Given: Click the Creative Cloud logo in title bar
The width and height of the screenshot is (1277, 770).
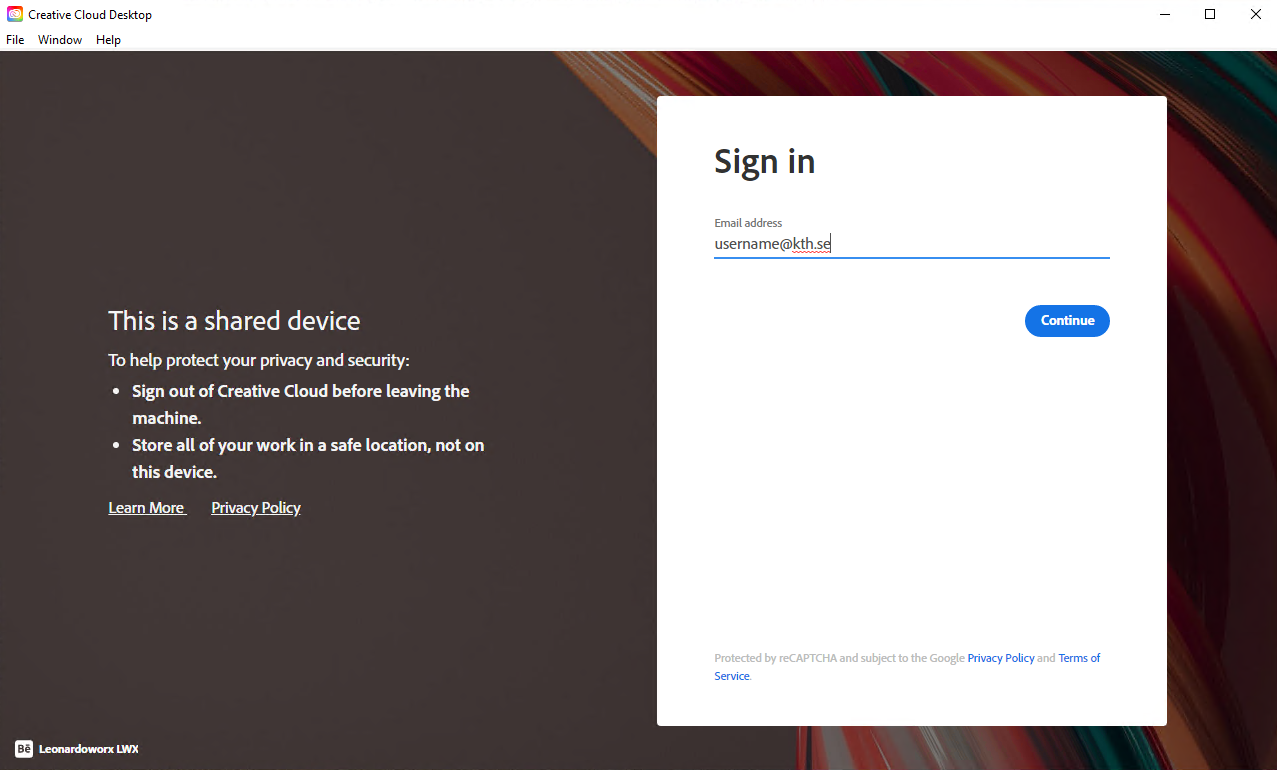Looking at the screenshot, I should [15, 15].
